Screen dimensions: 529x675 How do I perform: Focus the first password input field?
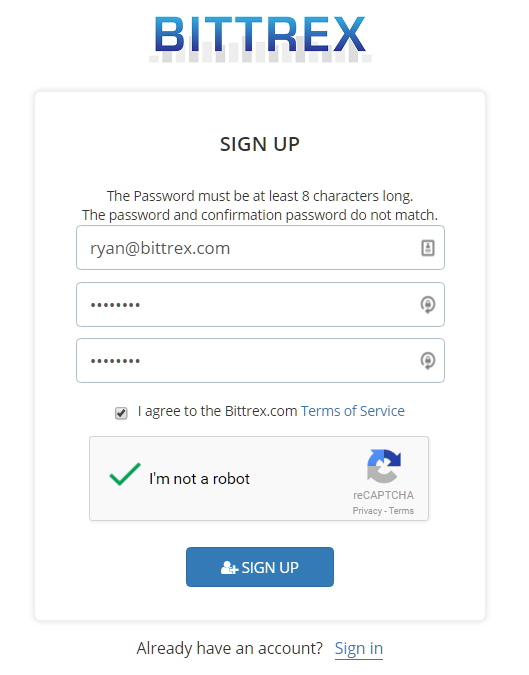point(260,305)
